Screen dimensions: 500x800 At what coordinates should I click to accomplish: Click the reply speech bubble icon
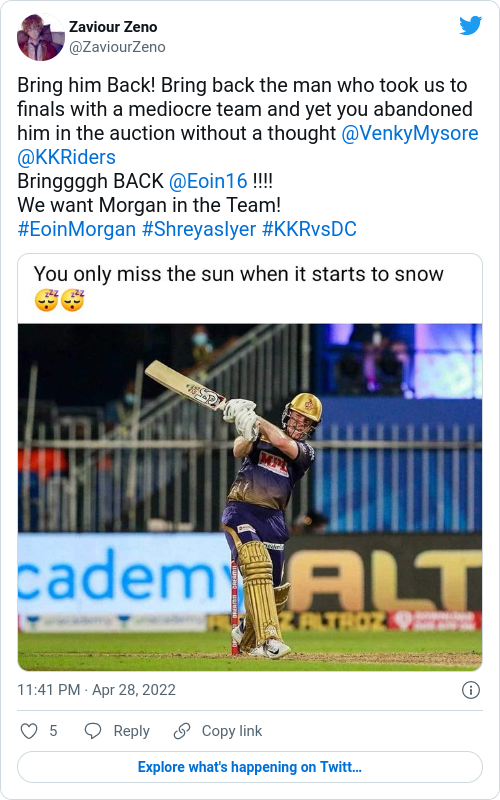[x=93, y=731]
